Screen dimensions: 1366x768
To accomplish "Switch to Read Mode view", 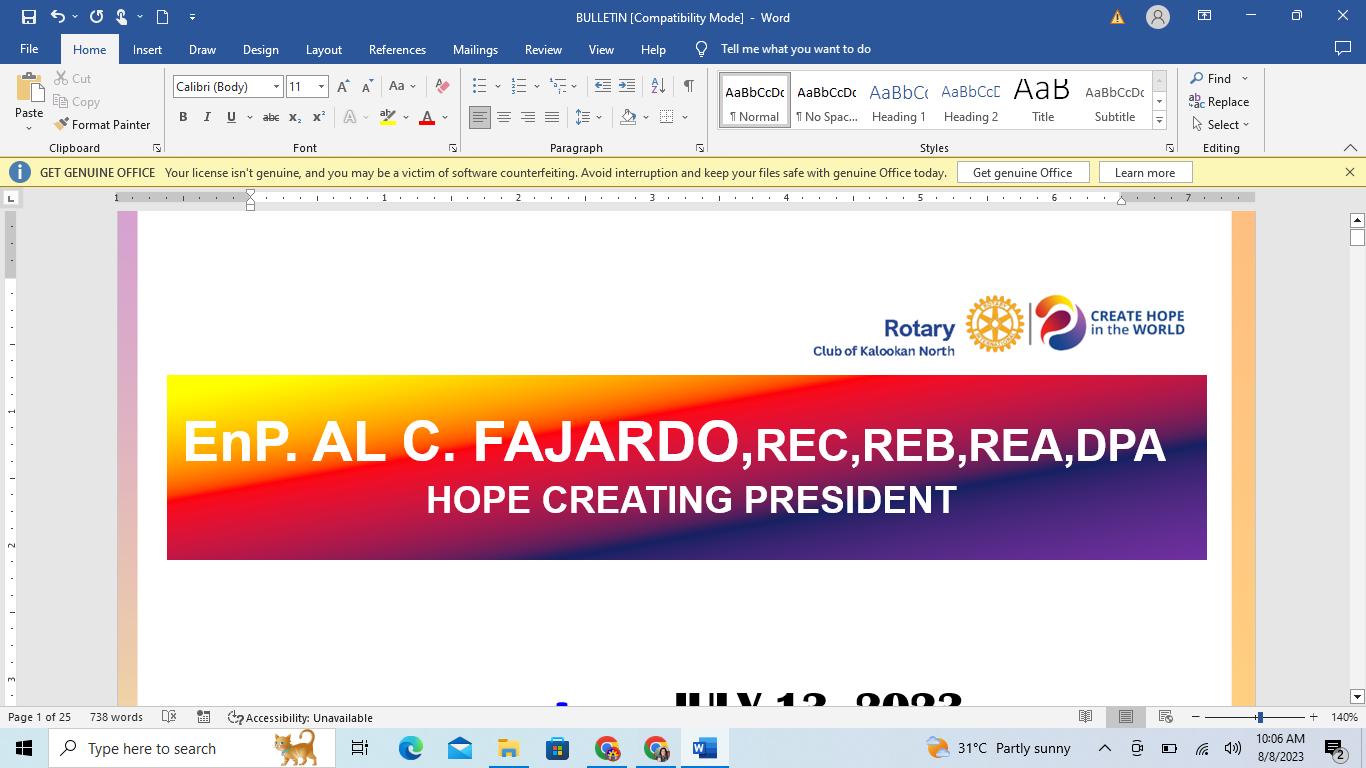I will (x=1085, y=717).
